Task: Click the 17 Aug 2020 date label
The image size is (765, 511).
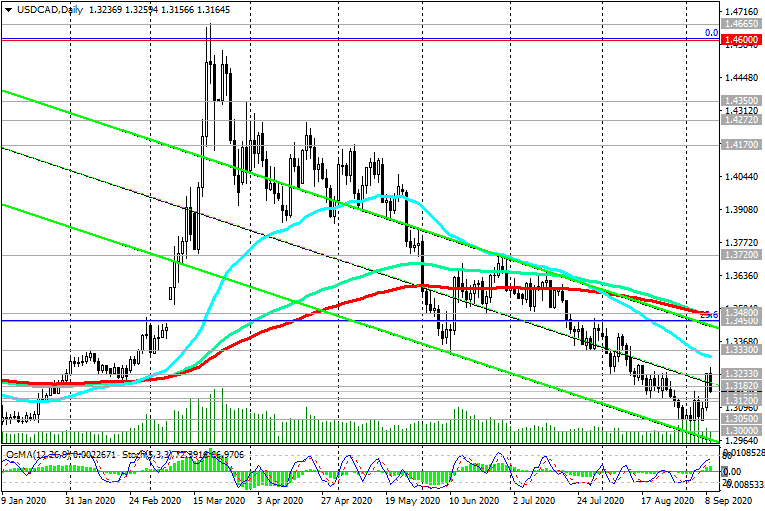Action: click(x=667, y=501)
